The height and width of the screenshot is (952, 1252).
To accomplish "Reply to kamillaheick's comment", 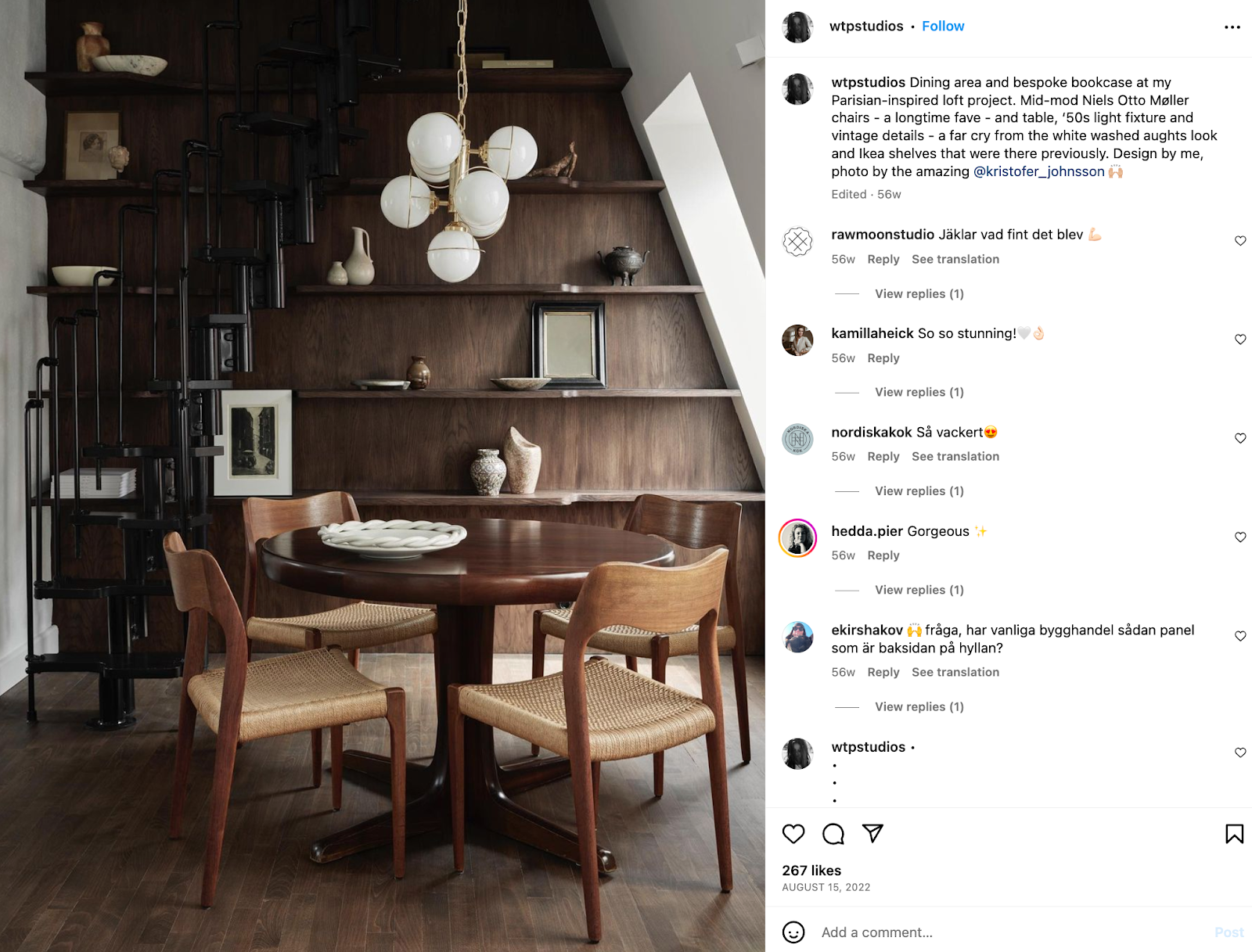I will tap(883, 358).
